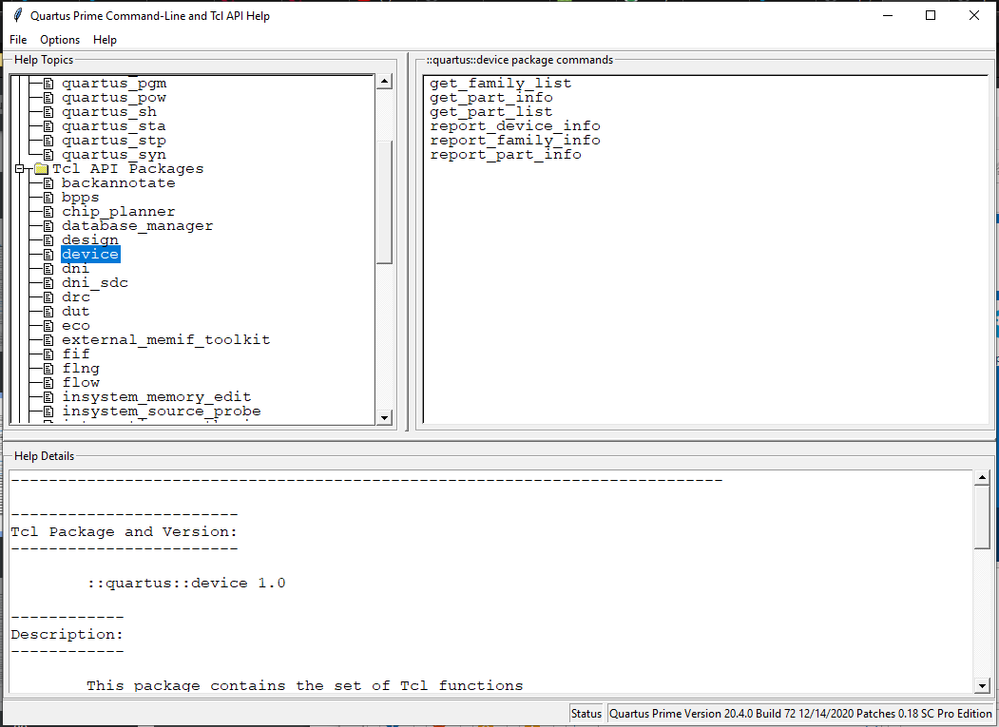
Task: Click the Quartus Prime version status text
Action: (801, 714)
